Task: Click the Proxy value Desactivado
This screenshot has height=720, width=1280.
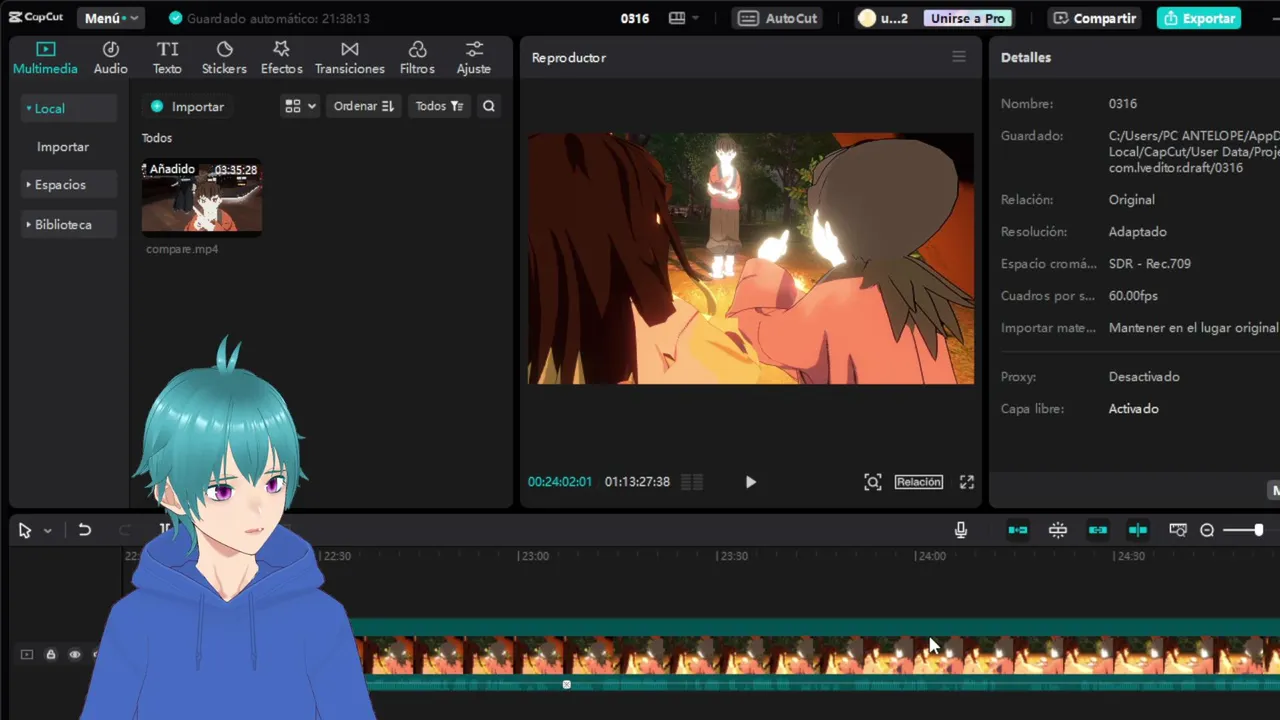Action: tap(1144, 377)
